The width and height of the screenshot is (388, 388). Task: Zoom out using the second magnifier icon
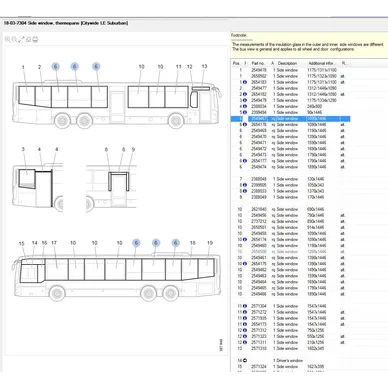coord(14,39)
